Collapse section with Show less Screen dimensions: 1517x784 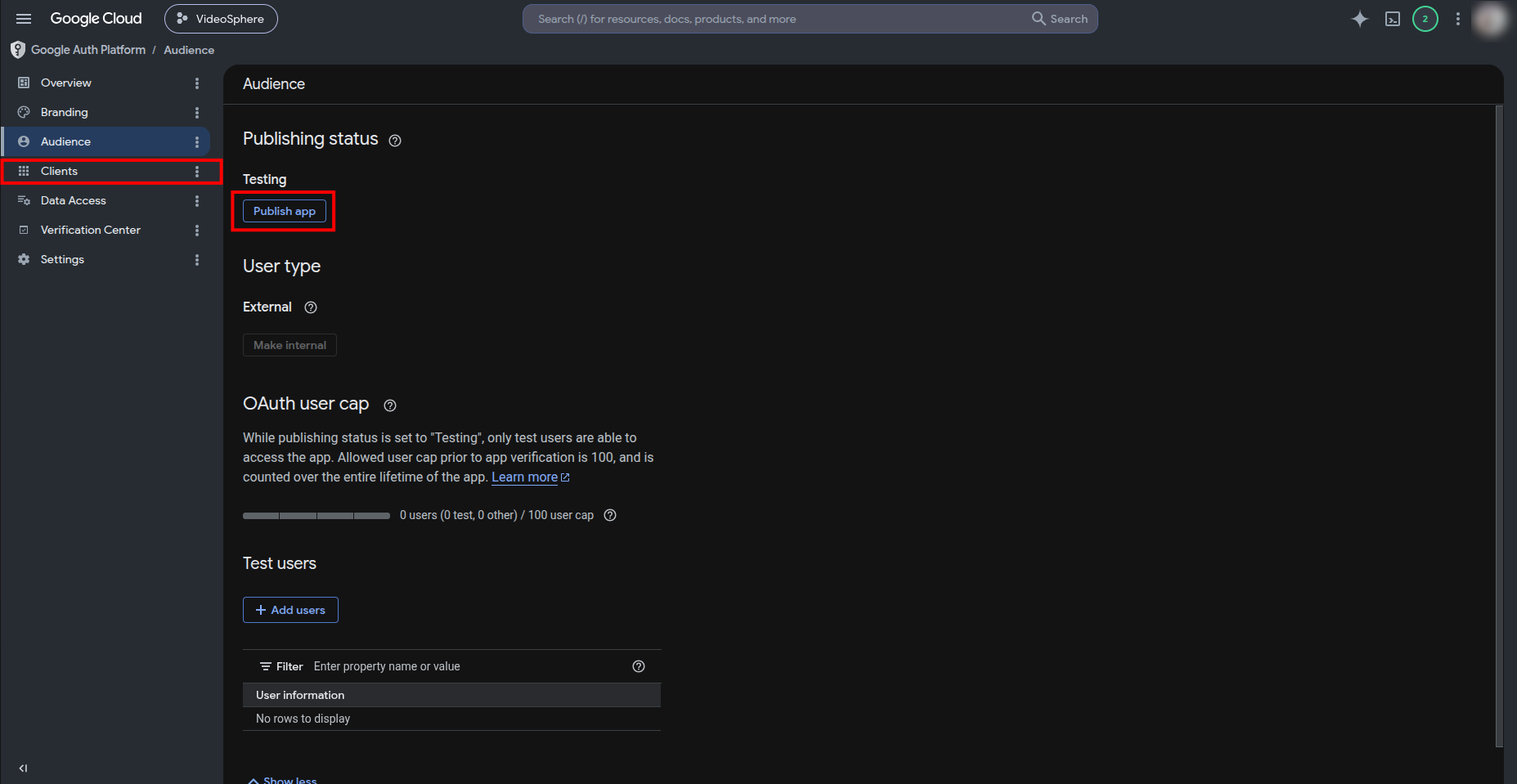[x=283, y=781]
